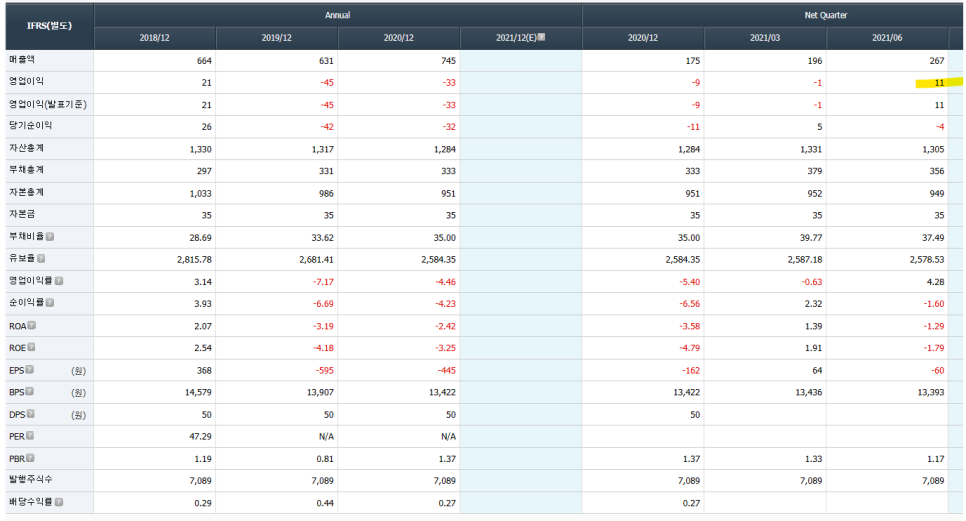Click the -7.17 operating margin value
Image resolution: width=966 pixels, height=521 pixels.
pyautogui.click(x=323, y=282)
